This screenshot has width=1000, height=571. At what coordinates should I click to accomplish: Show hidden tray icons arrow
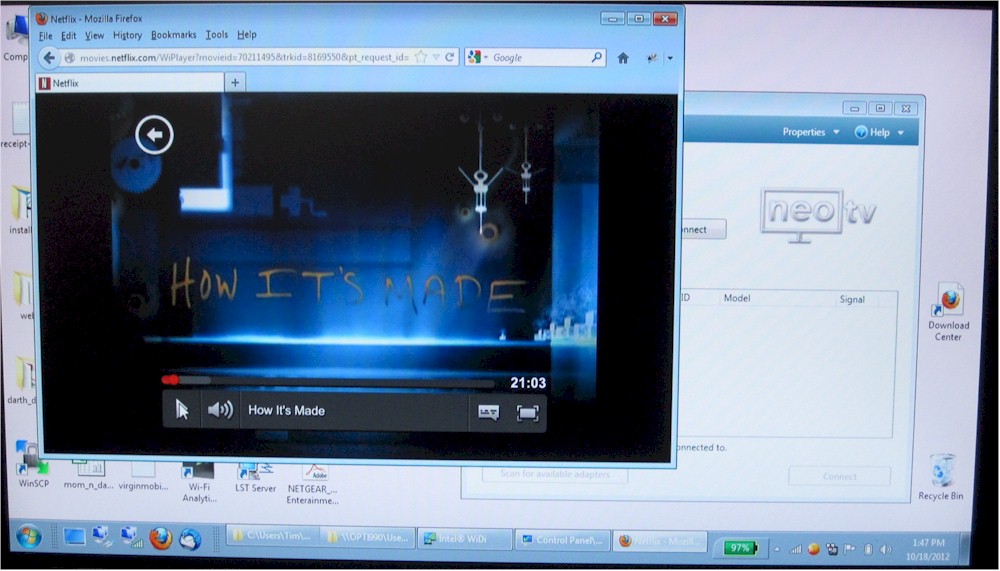[776, 549]
